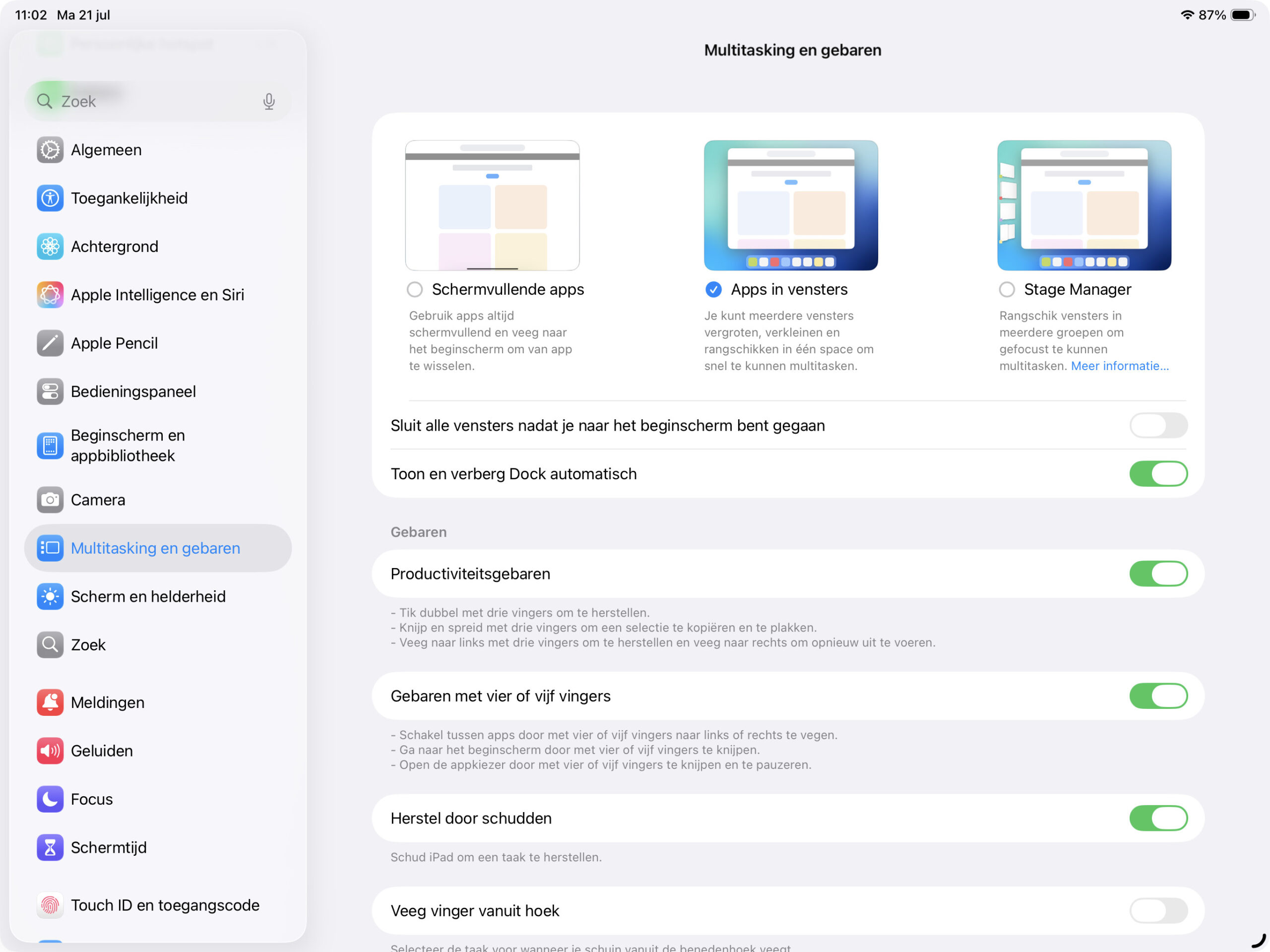Open Achtergrond via its flower icon
1270x952 pixels.
point(50,247)
